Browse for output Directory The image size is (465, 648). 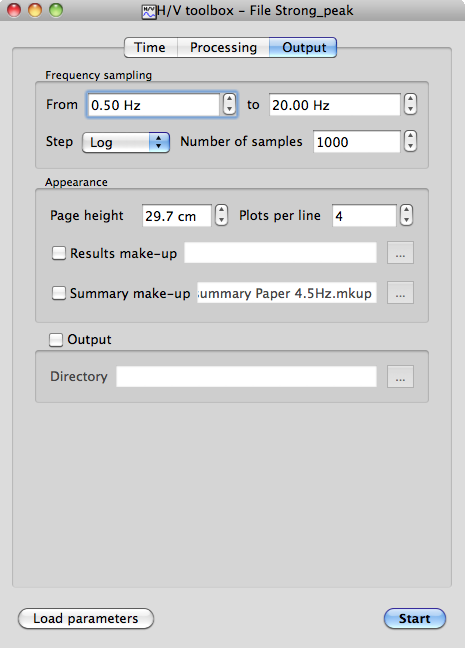(400, 376)
